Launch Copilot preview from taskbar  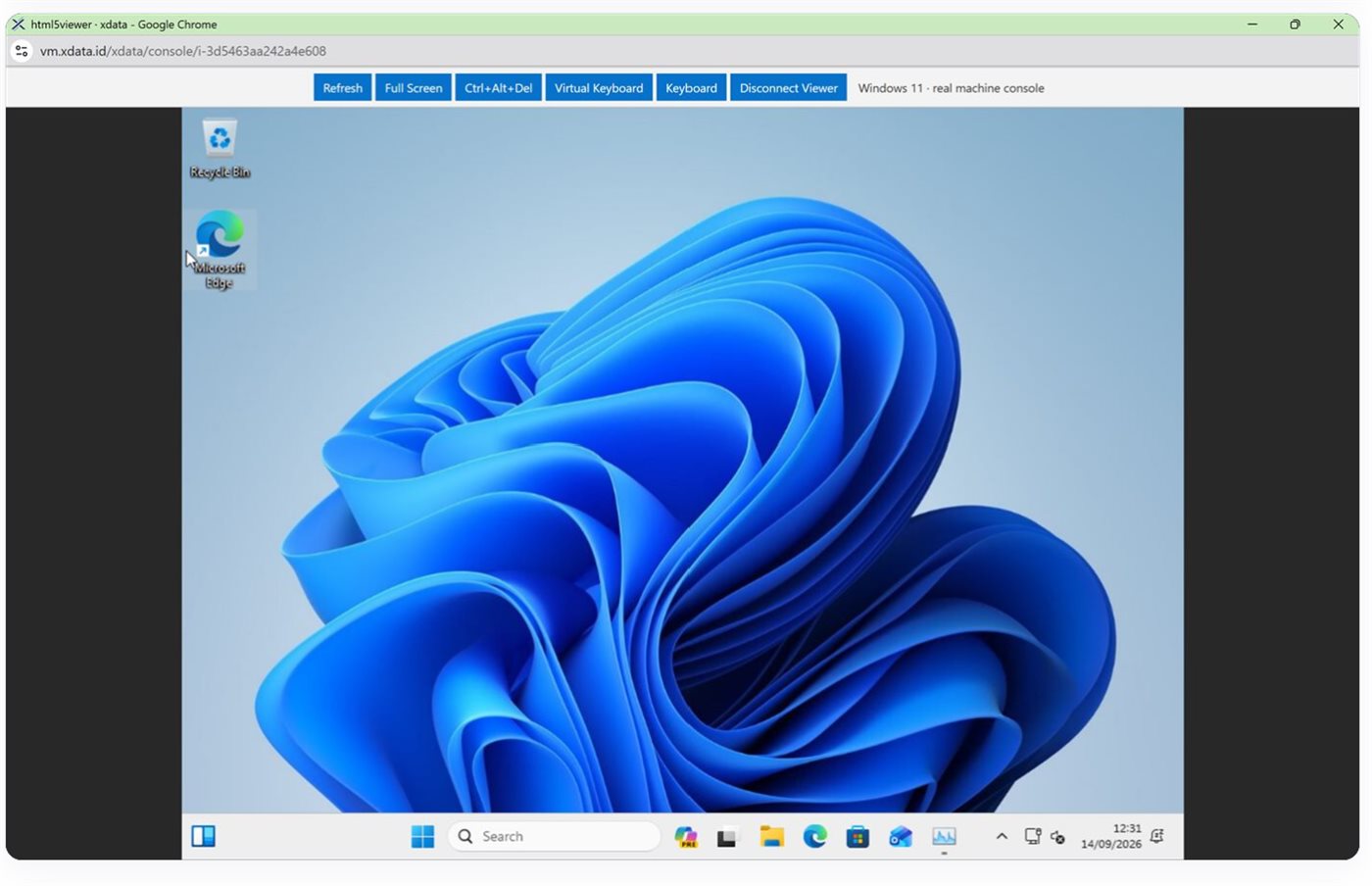point(686,837)
